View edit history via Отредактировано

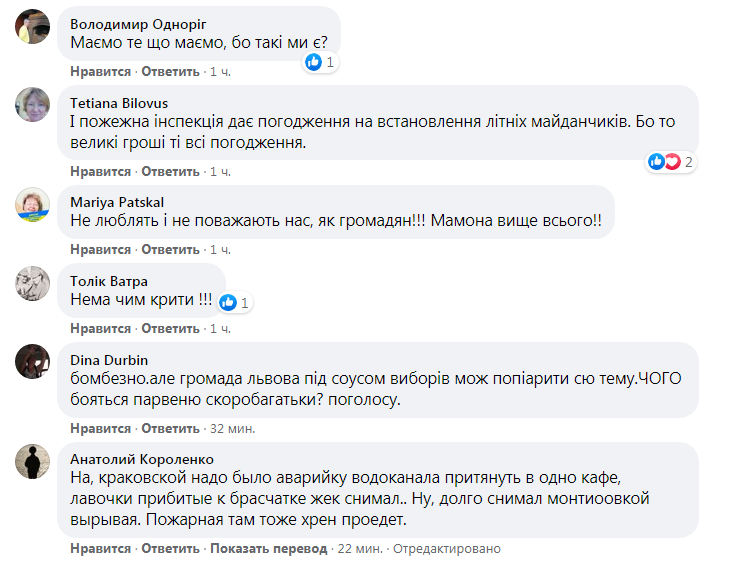(446, 549)
